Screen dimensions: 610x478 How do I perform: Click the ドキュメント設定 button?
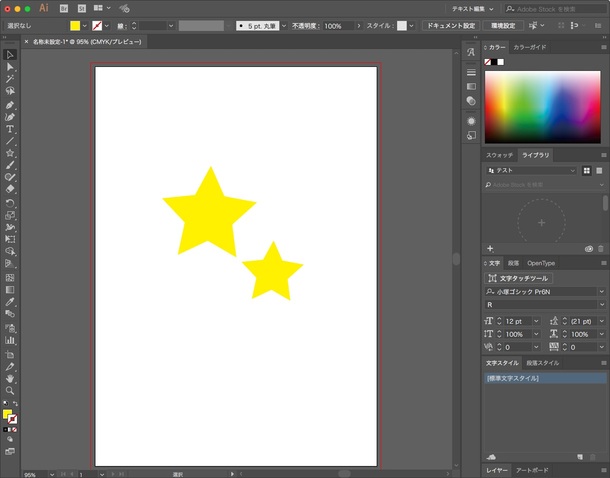click(451, 26)
